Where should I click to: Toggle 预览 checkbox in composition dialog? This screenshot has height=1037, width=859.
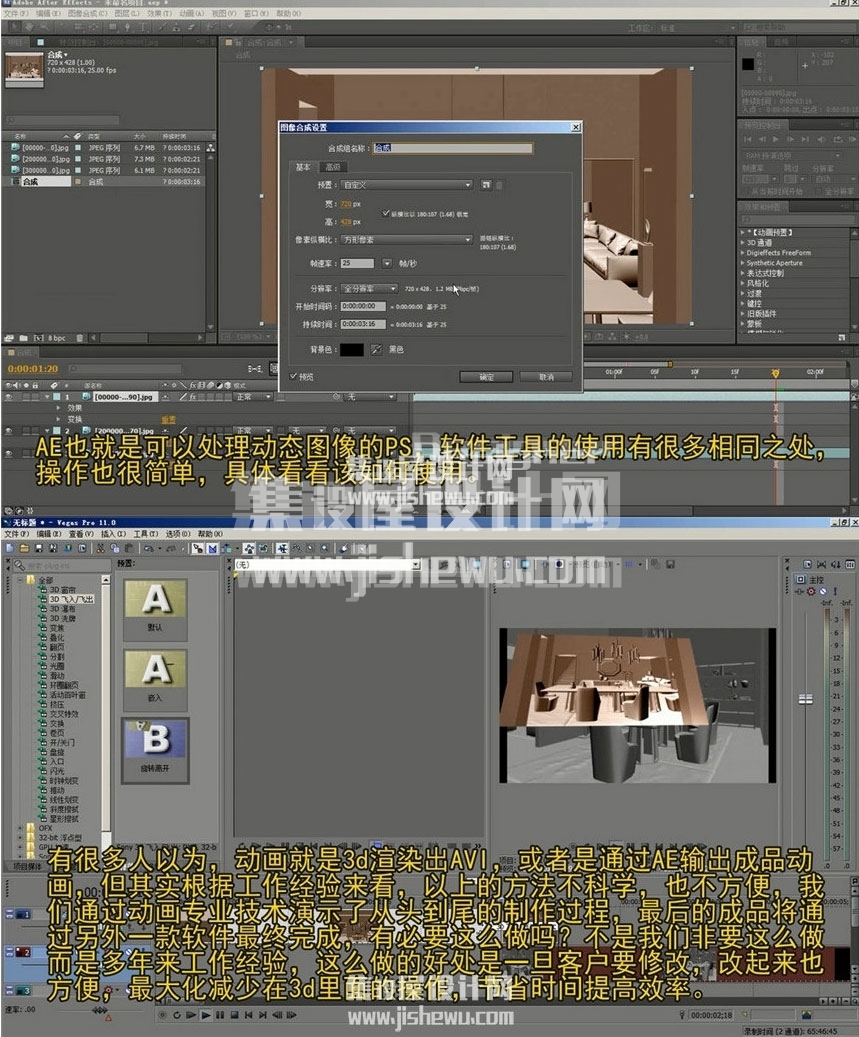(294, 376)
